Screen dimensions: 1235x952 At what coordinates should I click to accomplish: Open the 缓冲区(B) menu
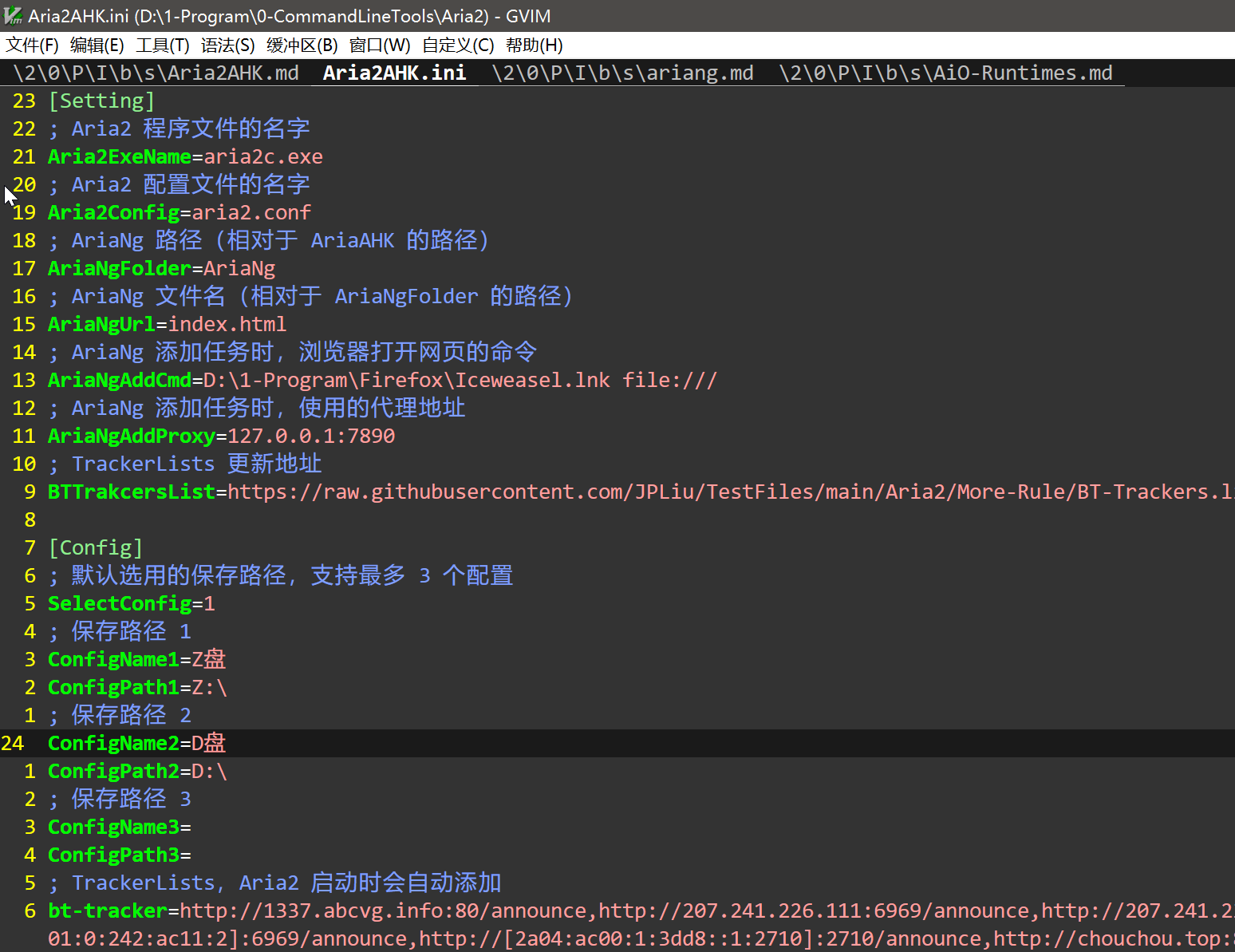pos(302,45)
